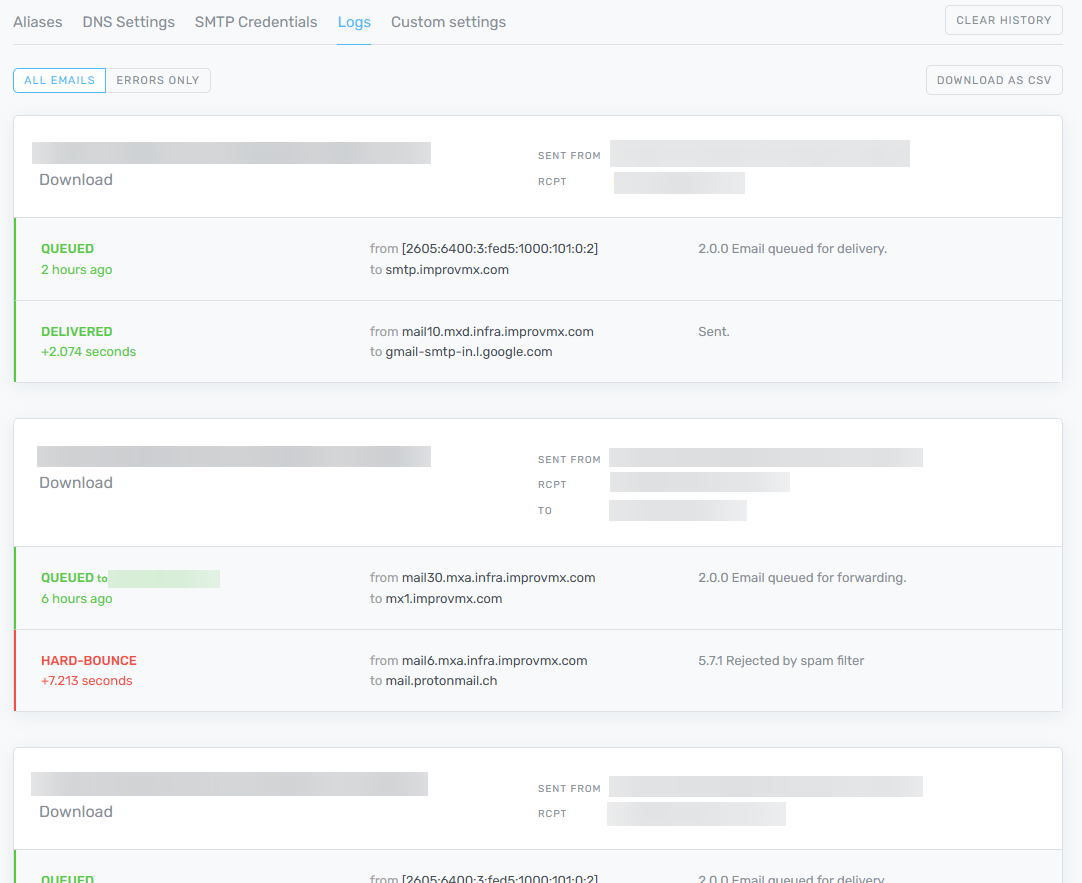Select the Logs tab

point(354,22)
